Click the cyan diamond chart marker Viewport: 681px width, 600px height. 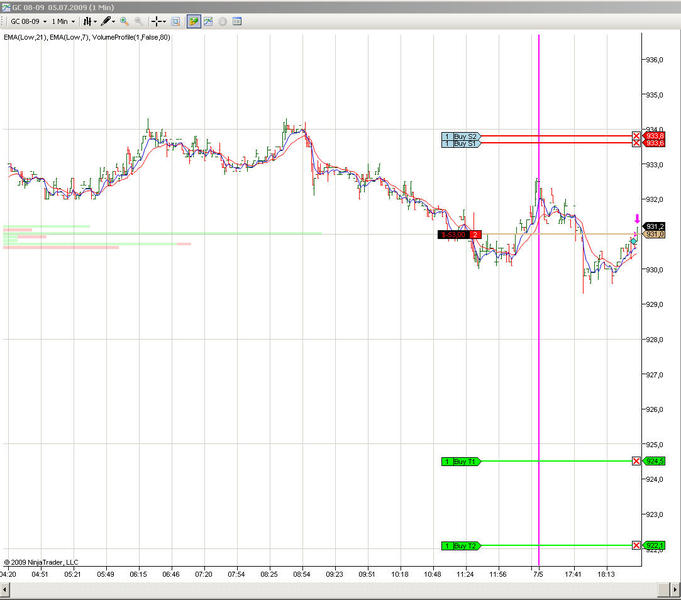634,241
